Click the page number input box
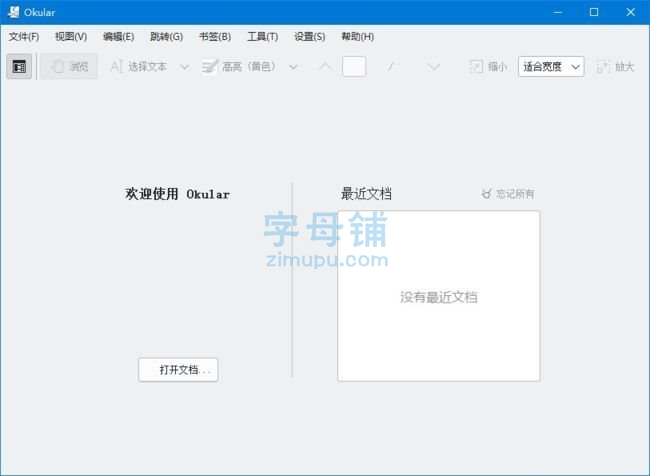Screen dimensions: 650x476 click(x=354, y=66)
